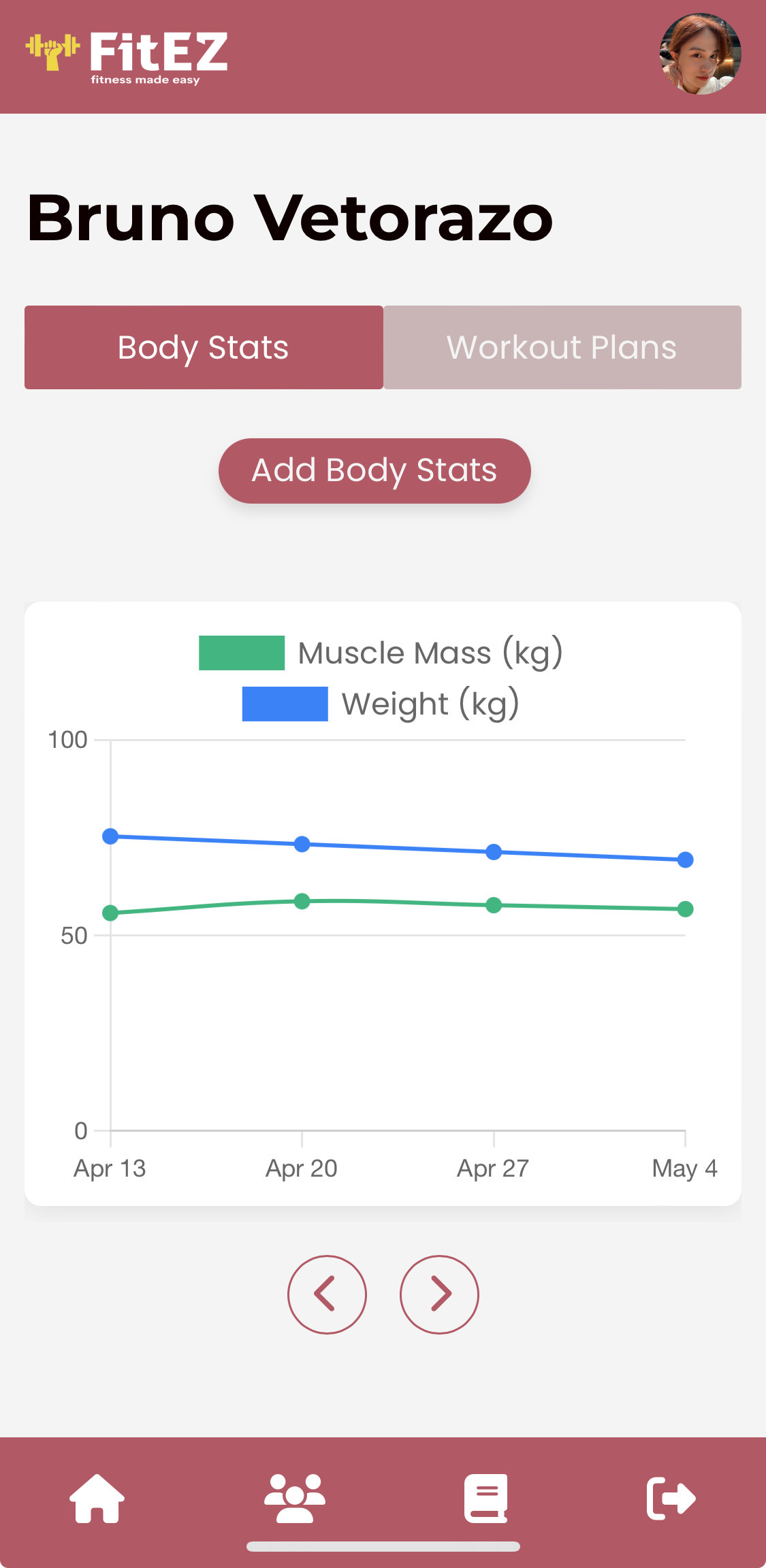Go to next chart with right chevron
The width and height of the screenshot is (766, 1568).
point(439,1294)
